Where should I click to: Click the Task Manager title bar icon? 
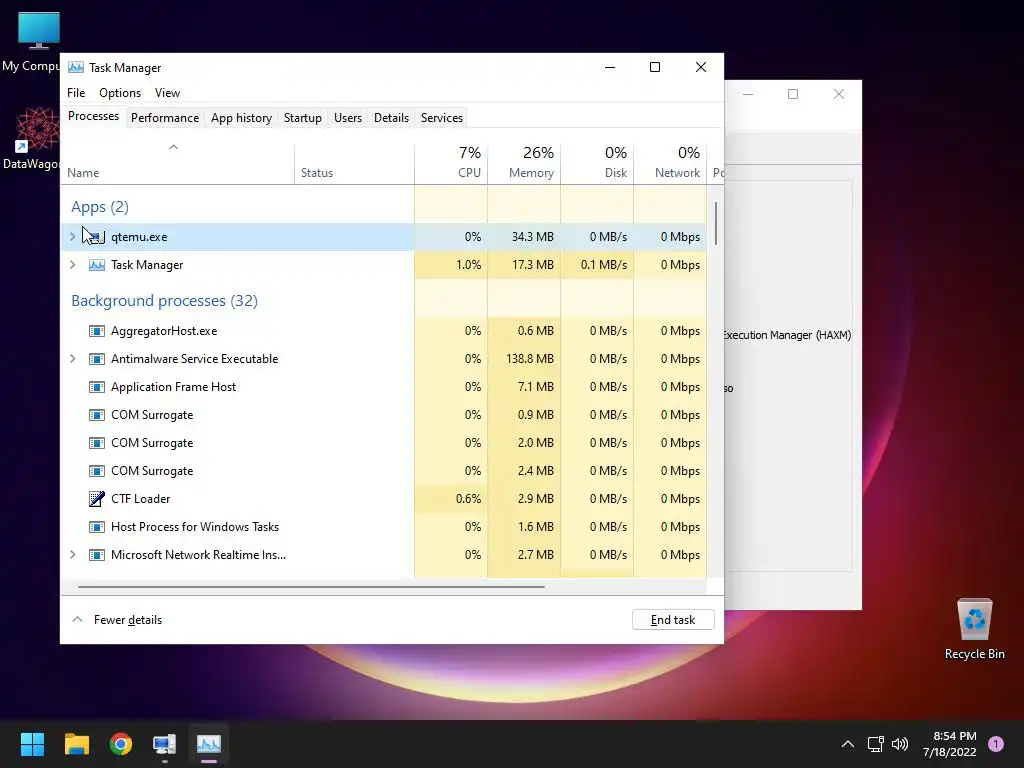coord(76,67)
